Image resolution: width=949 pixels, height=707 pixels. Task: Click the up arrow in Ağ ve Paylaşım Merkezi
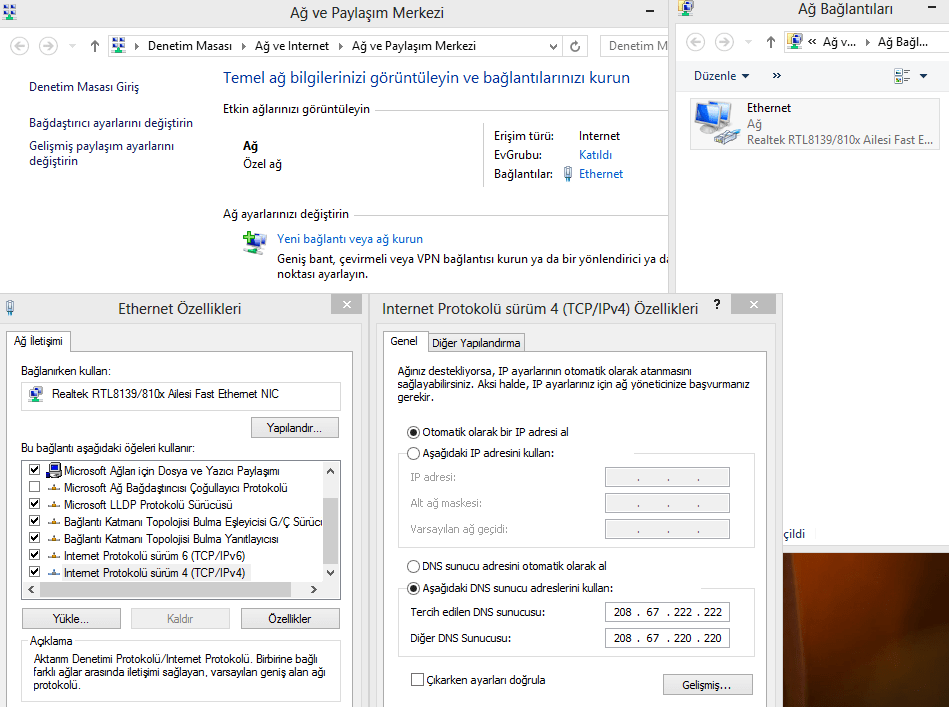(x=94, y=46)
